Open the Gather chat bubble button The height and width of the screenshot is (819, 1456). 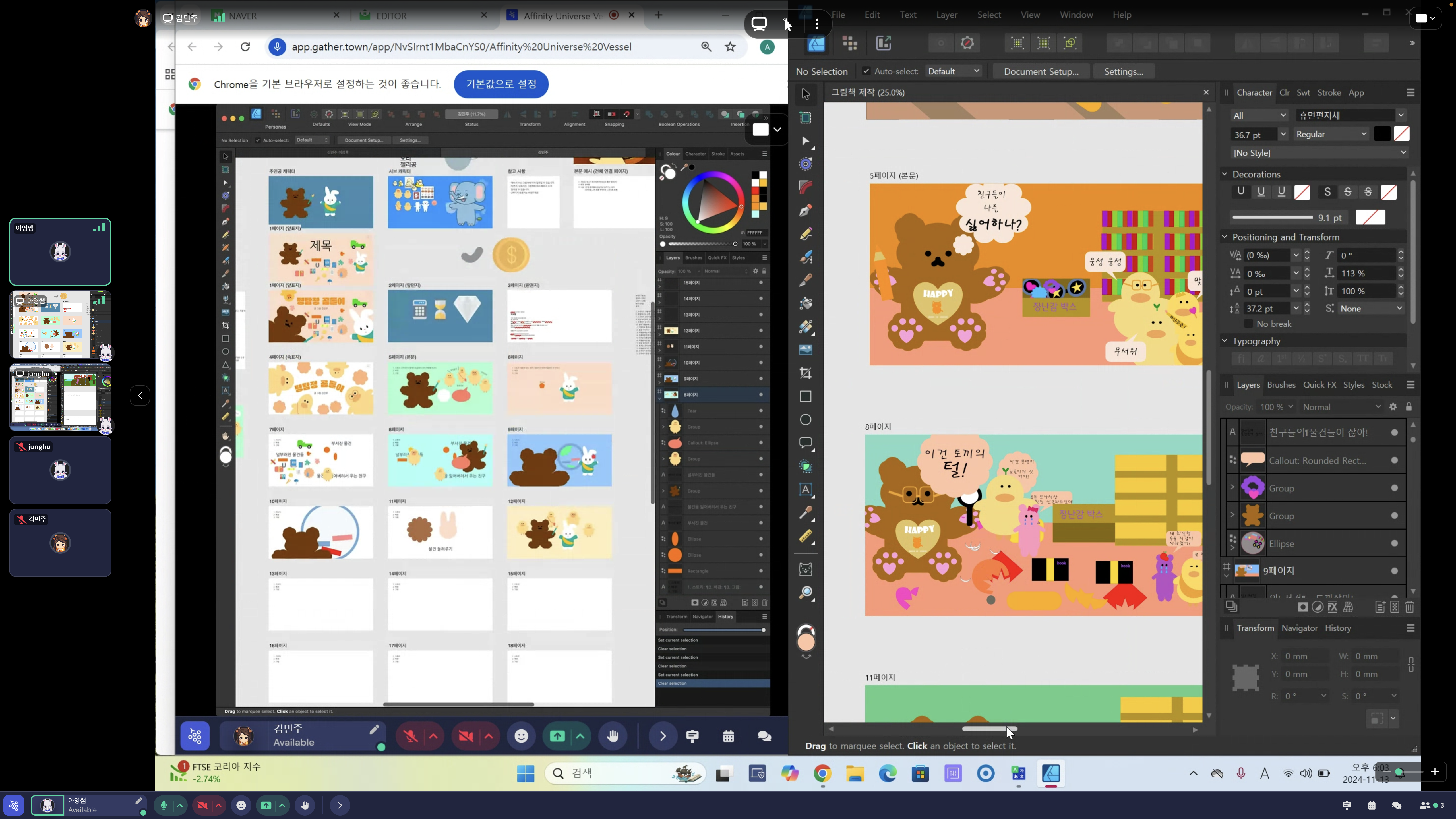764,736
